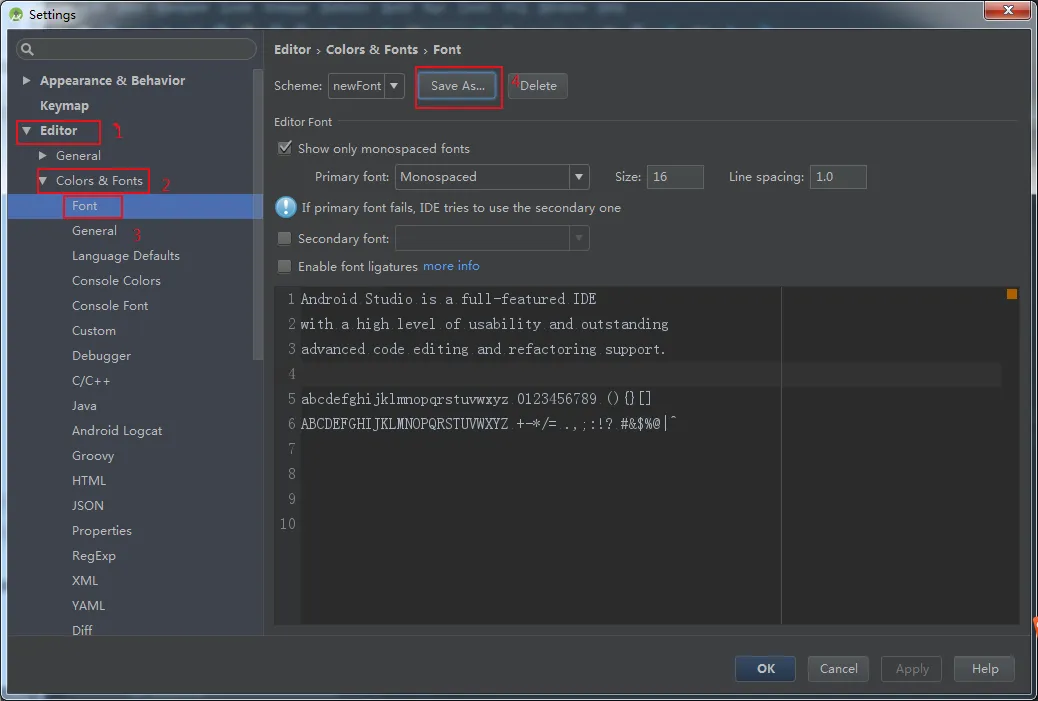
Task: Open Console Font settings
Action: click(110, 306)
